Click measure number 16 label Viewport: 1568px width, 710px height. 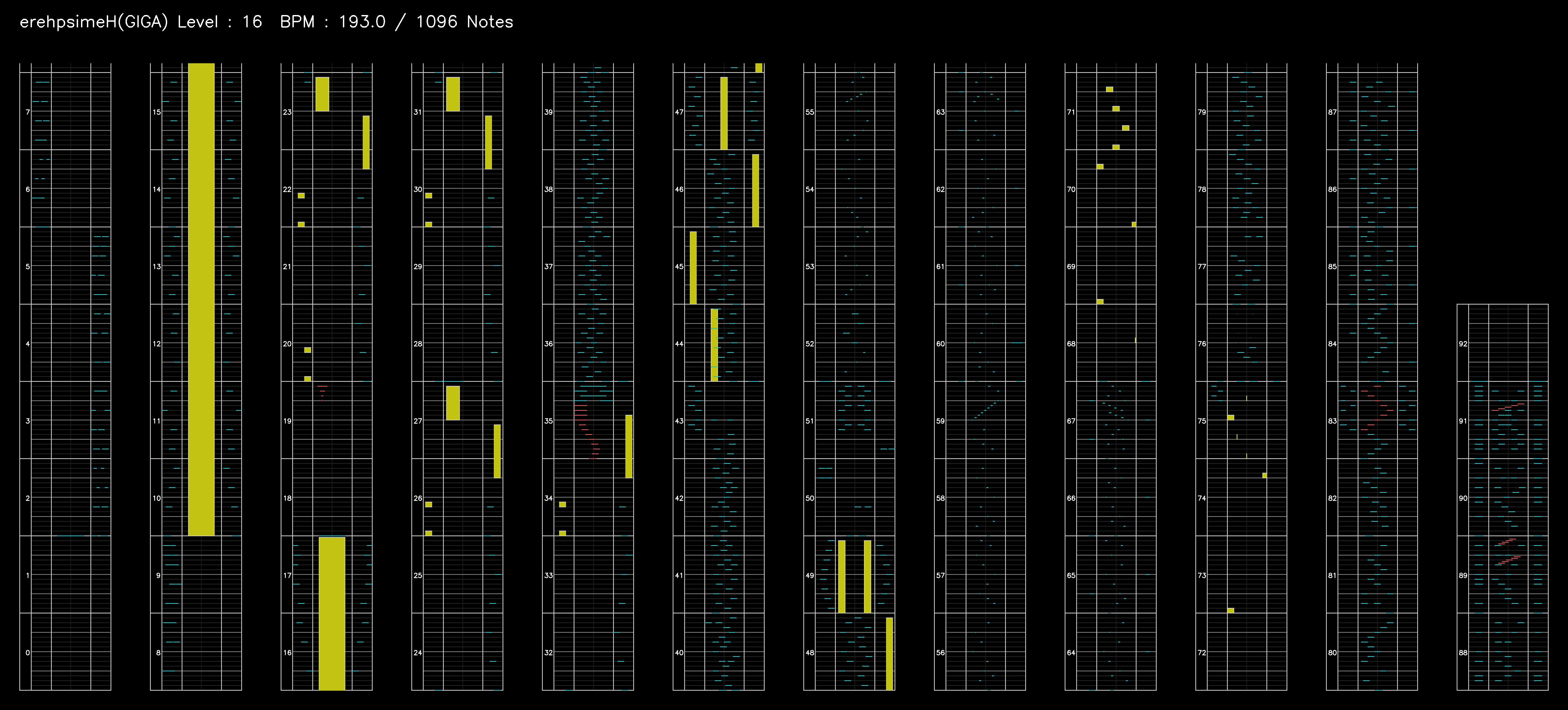(x=287, y=653)
